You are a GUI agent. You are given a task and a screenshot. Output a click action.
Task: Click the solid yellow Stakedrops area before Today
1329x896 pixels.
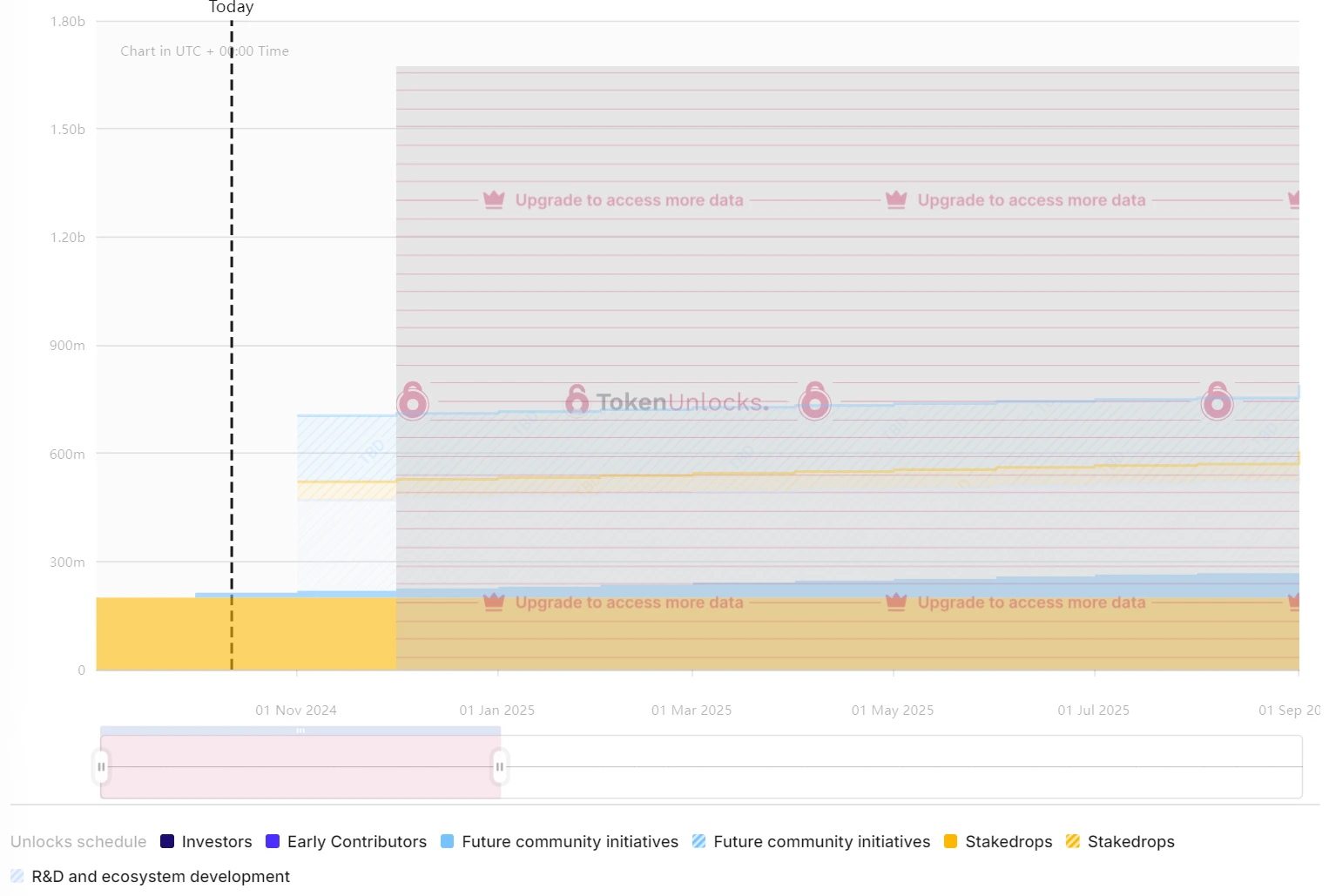pos(157,634)
